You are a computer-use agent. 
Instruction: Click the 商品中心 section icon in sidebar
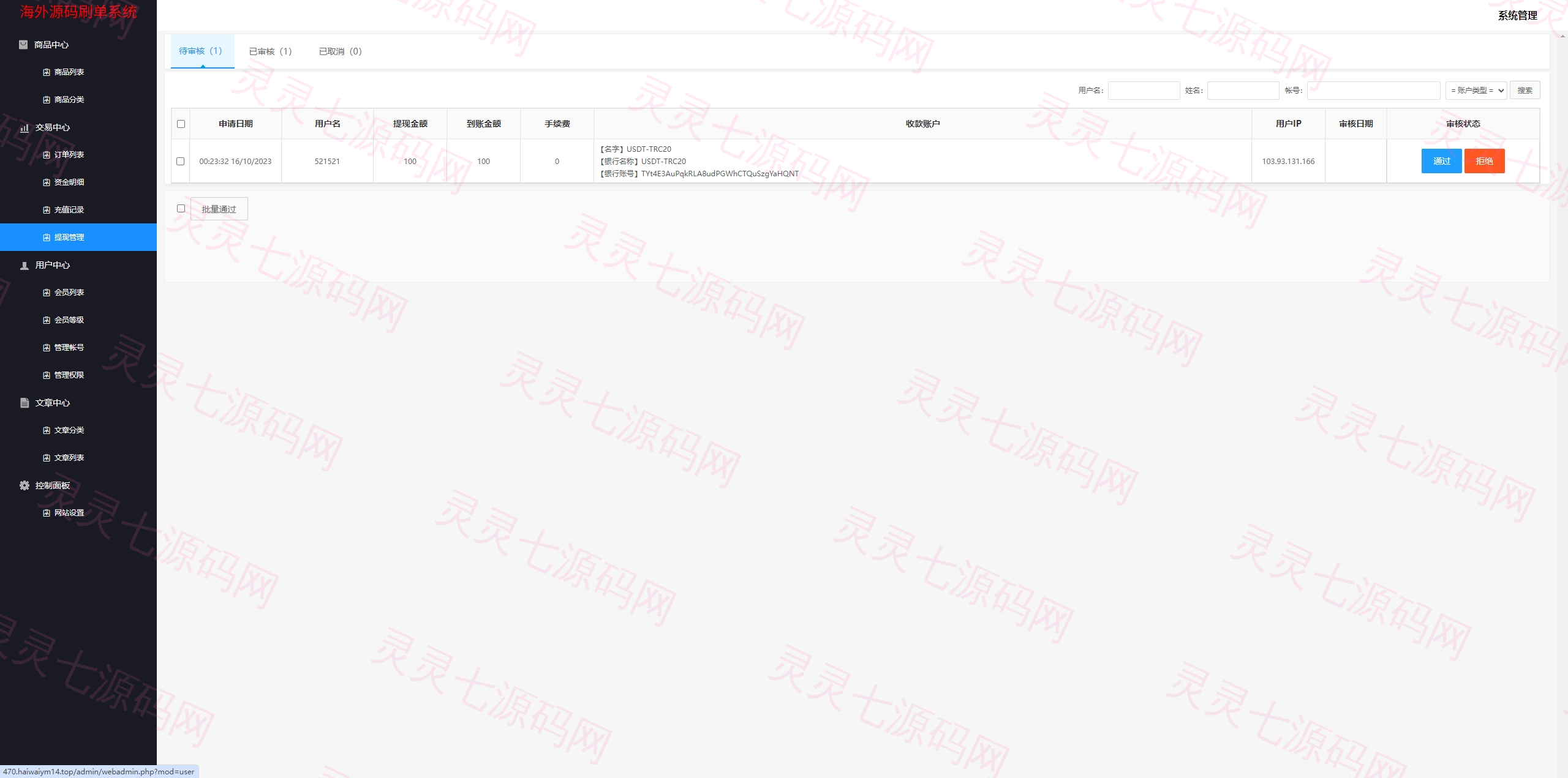[x=23, y=45]
